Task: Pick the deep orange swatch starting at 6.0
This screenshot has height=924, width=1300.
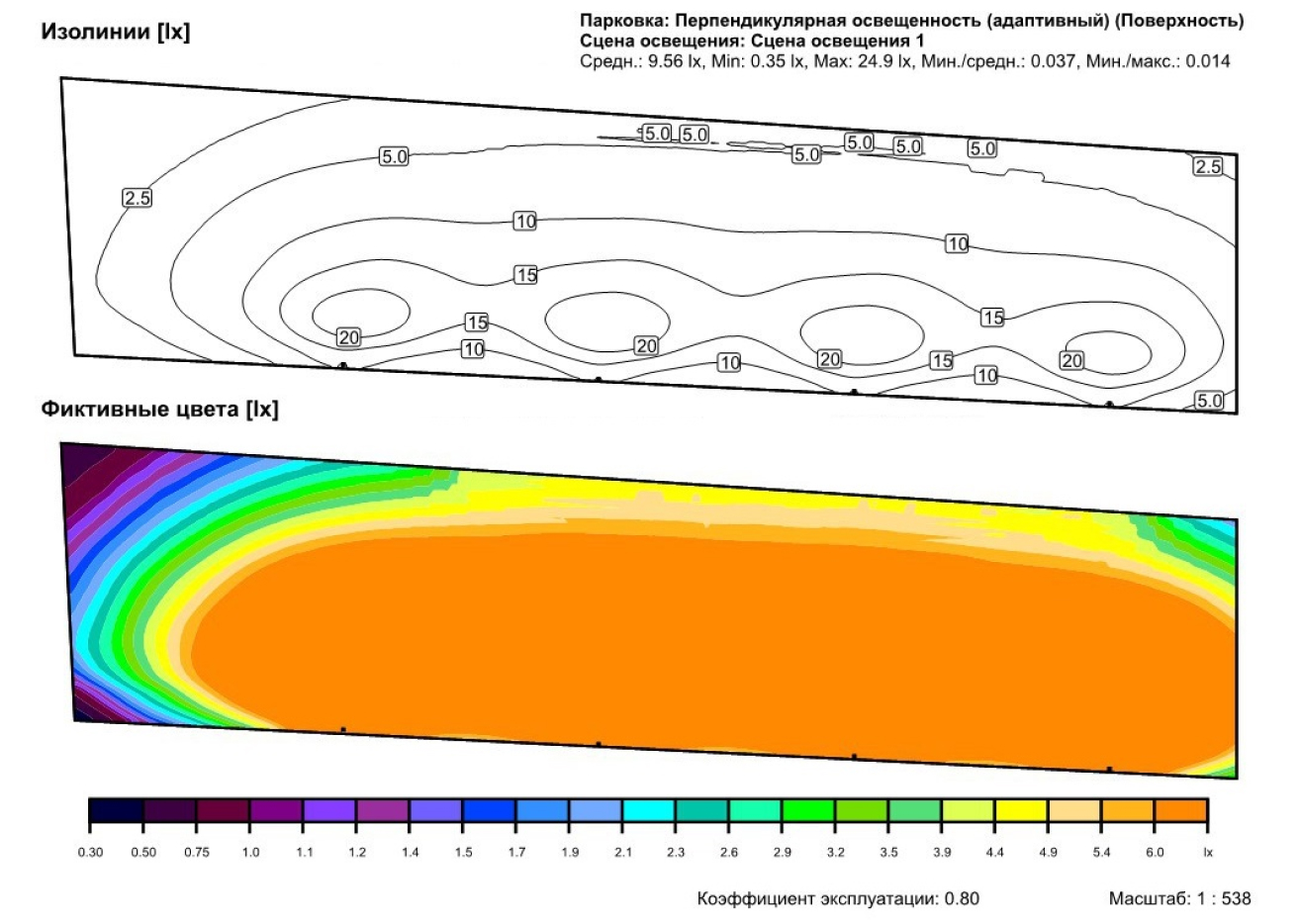Action: point(1181,811)
